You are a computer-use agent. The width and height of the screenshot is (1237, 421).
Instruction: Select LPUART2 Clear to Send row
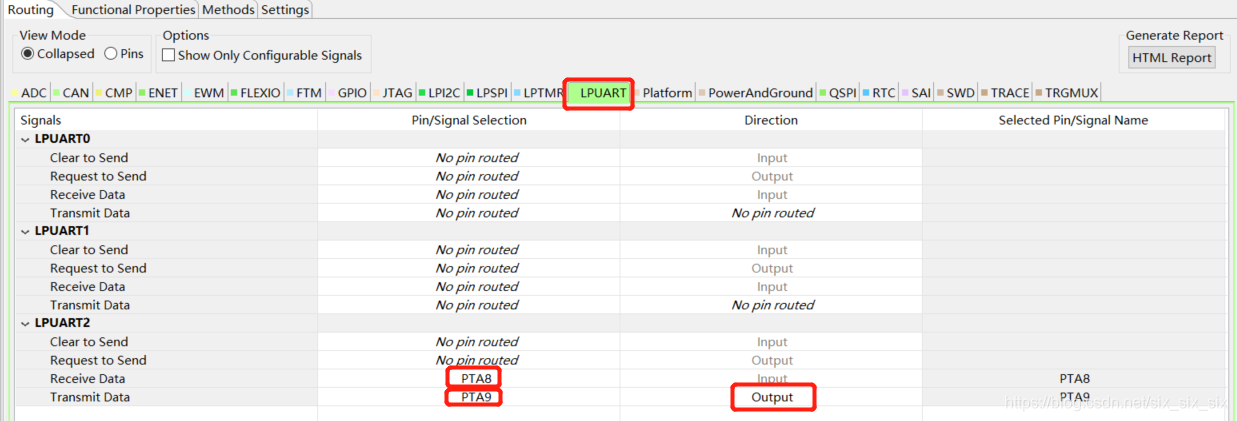click(619, 342)
